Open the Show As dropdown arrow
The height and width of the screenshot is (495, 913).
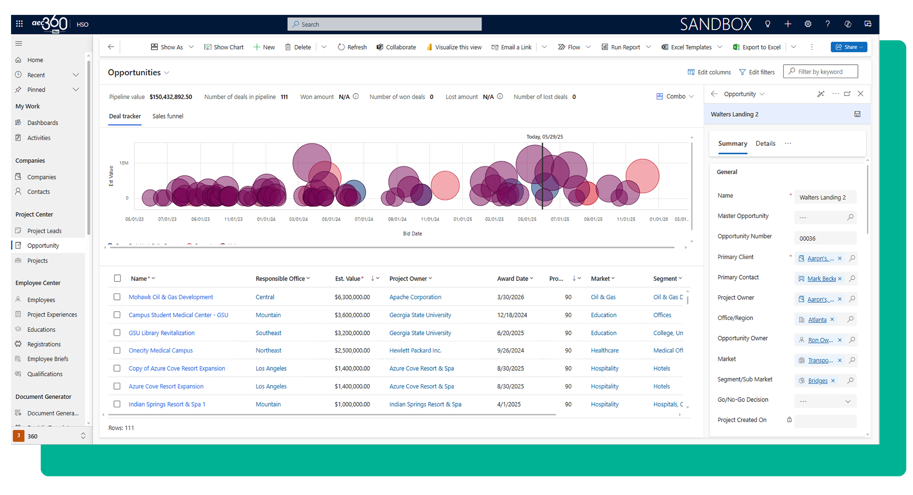click(x=191, y=47)
